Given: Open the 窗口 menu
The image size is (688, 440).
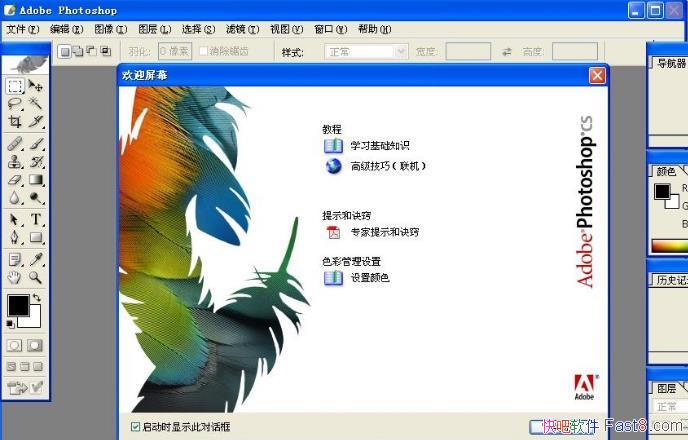Looking at the screenshot, I should tap(330, 29).
